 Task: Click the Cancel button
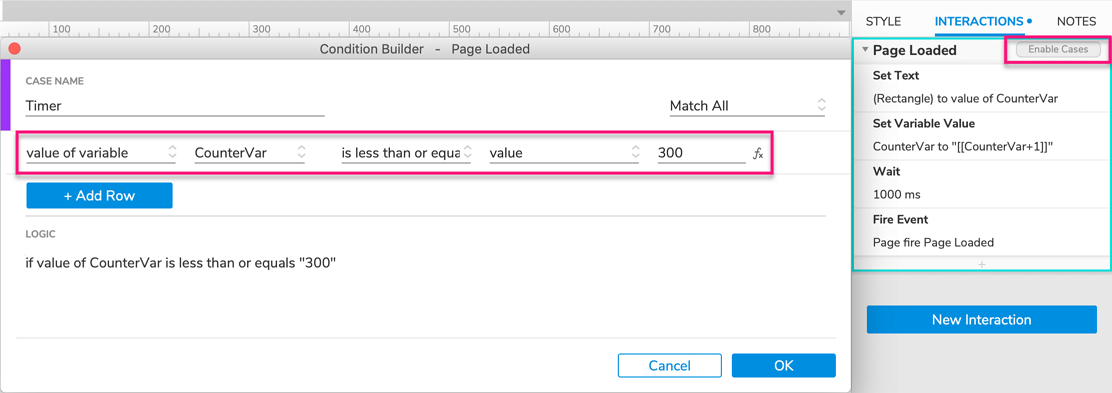click(x=669, y=365)
